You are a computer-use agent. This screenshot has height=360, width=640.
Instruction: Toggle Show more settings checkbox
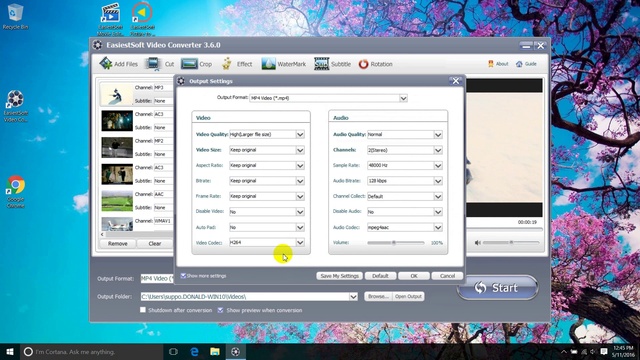(183, 276)
